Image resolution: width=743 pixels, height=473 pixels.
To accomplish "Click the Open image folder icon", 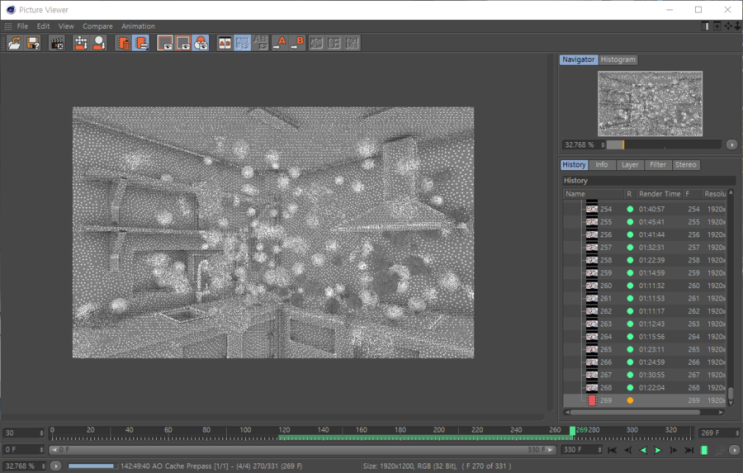I will (x=14, y=43).
